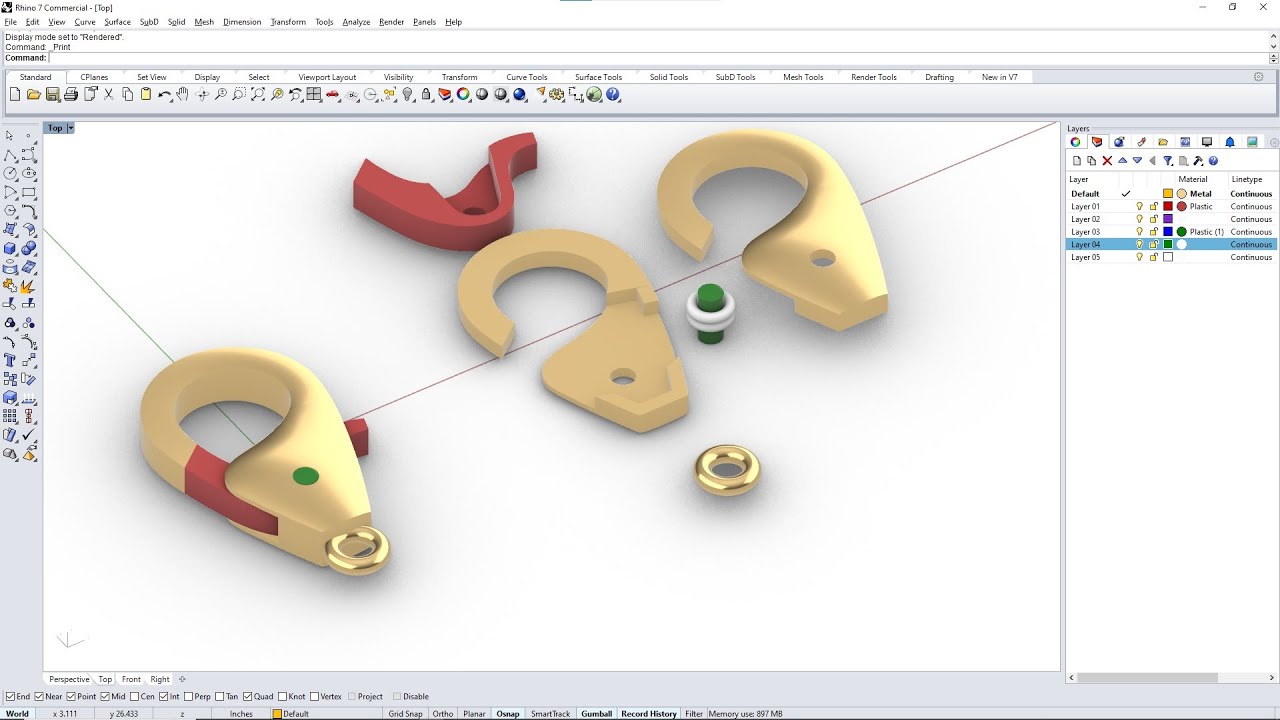This screenshot has height=720, width=1280.
Task: Click inside the Command input field
Action: coord(658,58)
